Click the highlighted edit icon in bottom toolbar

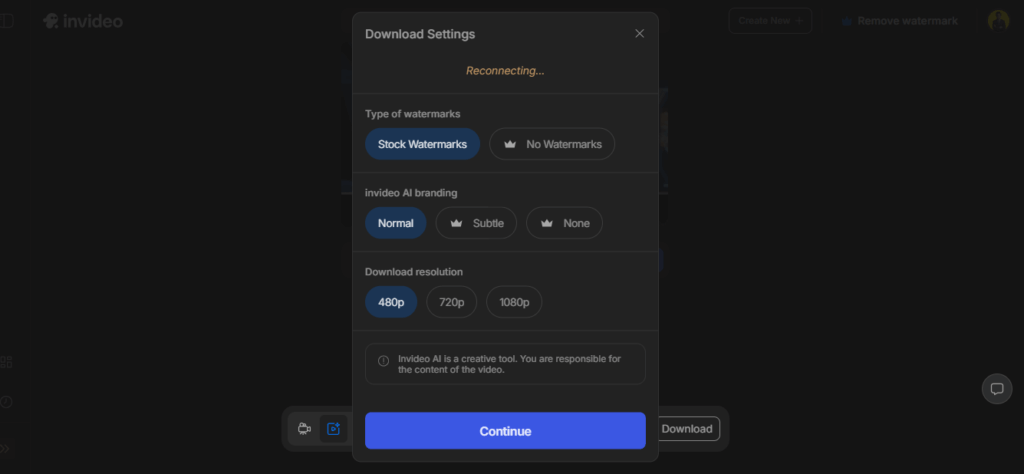point(334,429)
